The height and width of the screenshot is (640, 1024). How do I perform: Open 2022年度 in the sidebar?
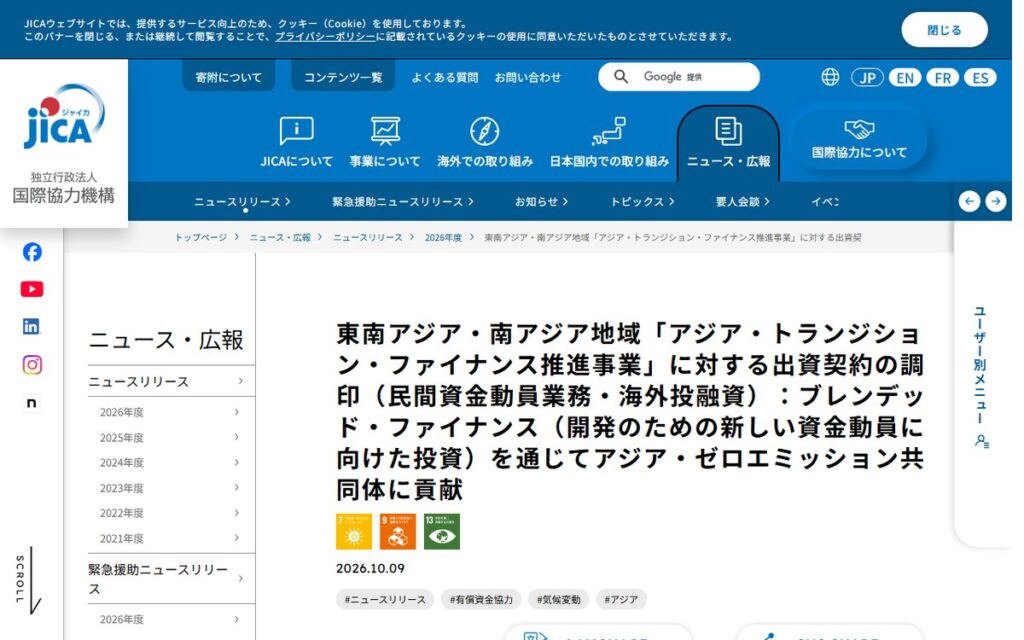[171, 513]
